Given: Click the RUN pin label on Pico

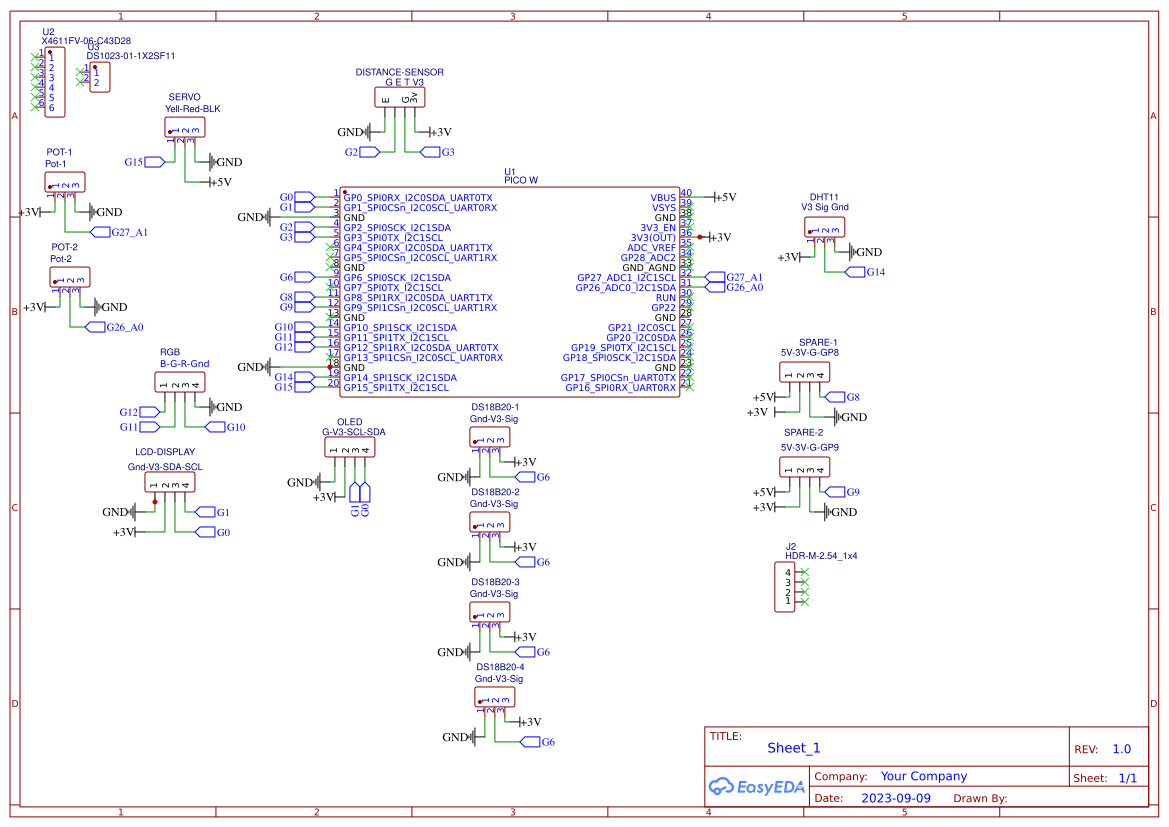Looking at the screenshot, I should [x=666, y=298].
